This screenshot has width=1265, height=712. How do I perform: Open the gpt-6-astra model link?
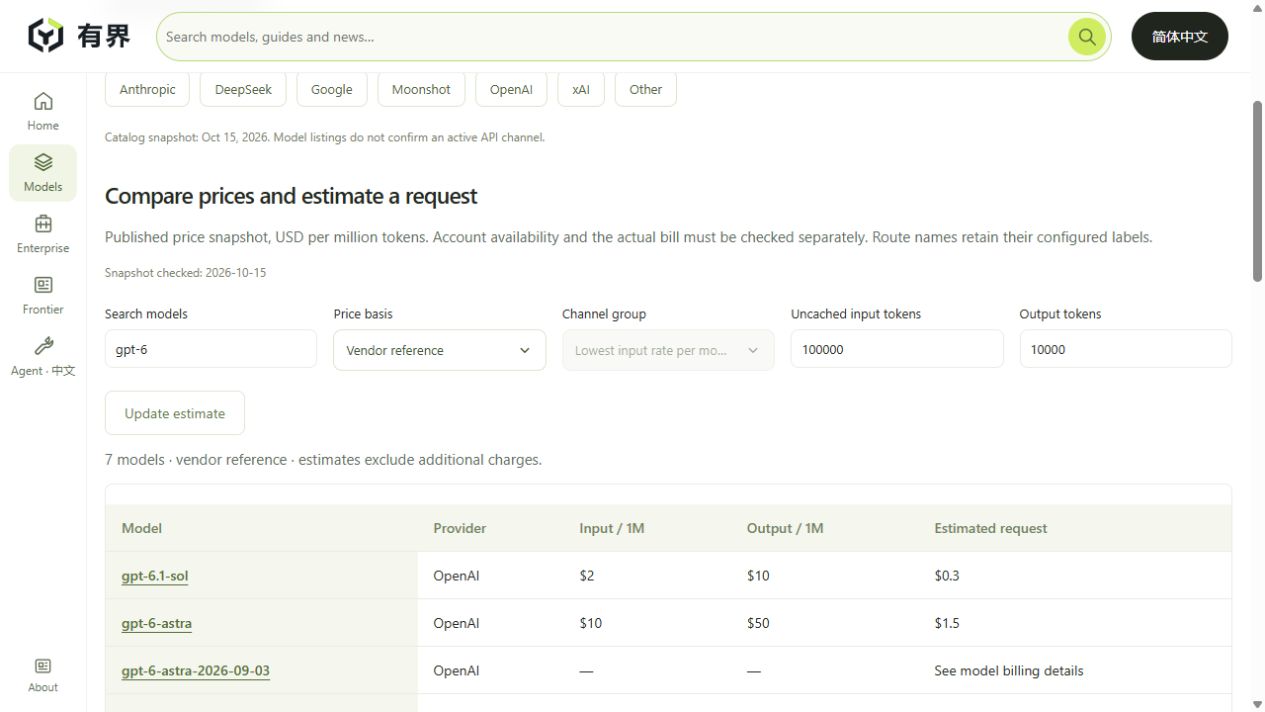157,623
